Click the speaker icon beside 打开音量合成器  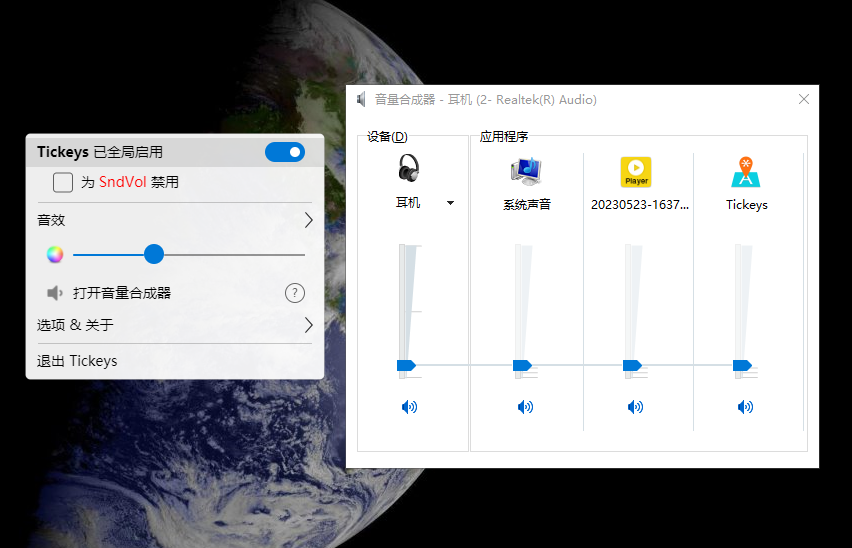[54, 293]
